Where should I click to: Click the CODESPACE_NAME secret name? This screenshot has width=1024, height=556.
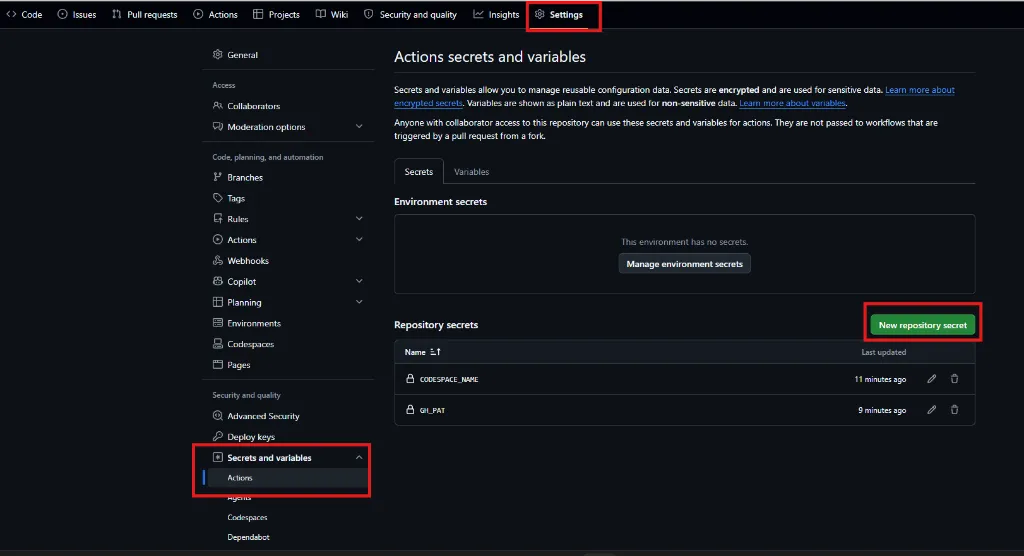(x=449, y=379)
